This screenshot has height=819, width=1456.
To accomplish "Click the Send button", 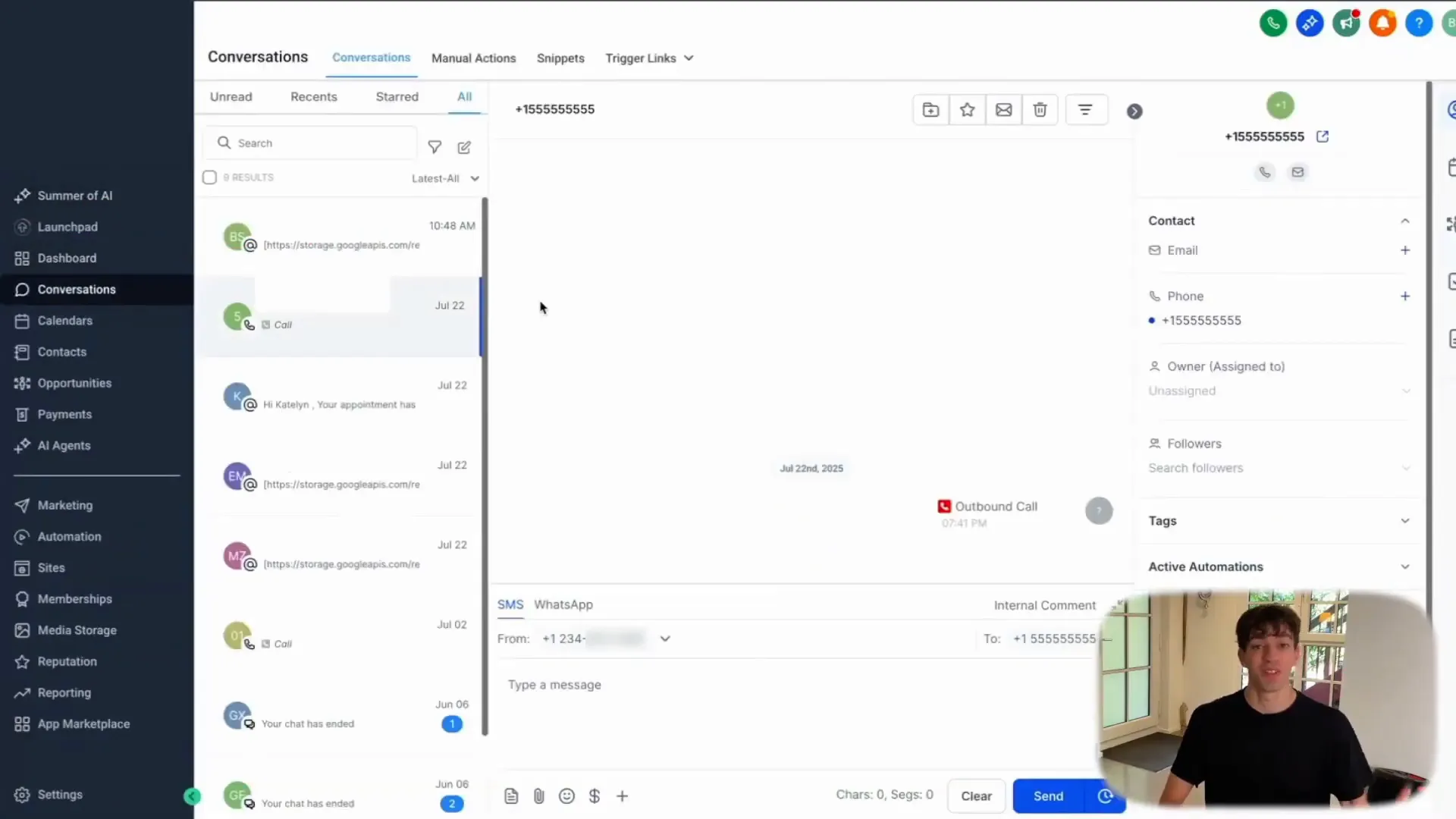I will 1047,795.
